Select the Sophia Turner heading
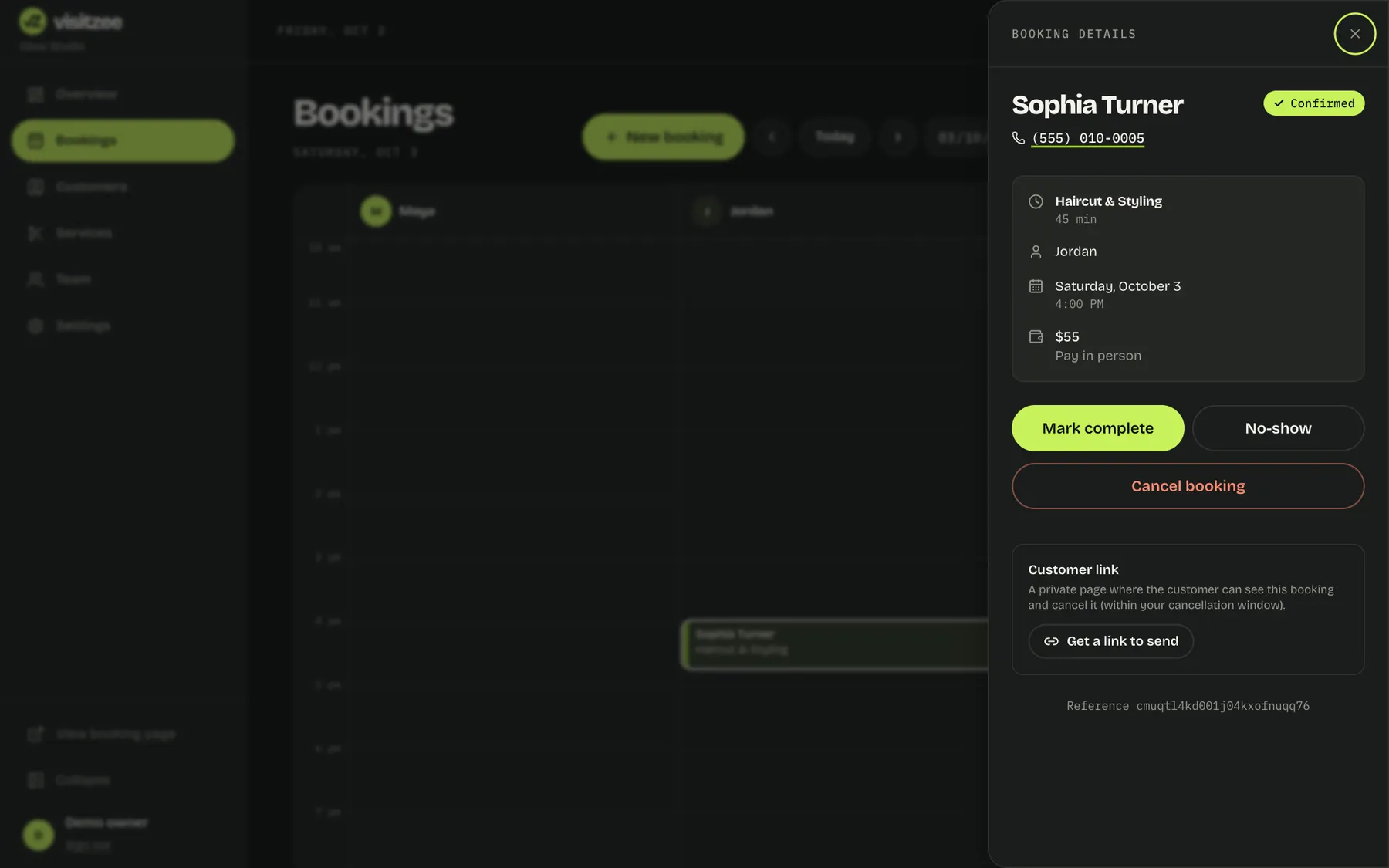Screen dimensions: 1389x868 [1097, 105]
